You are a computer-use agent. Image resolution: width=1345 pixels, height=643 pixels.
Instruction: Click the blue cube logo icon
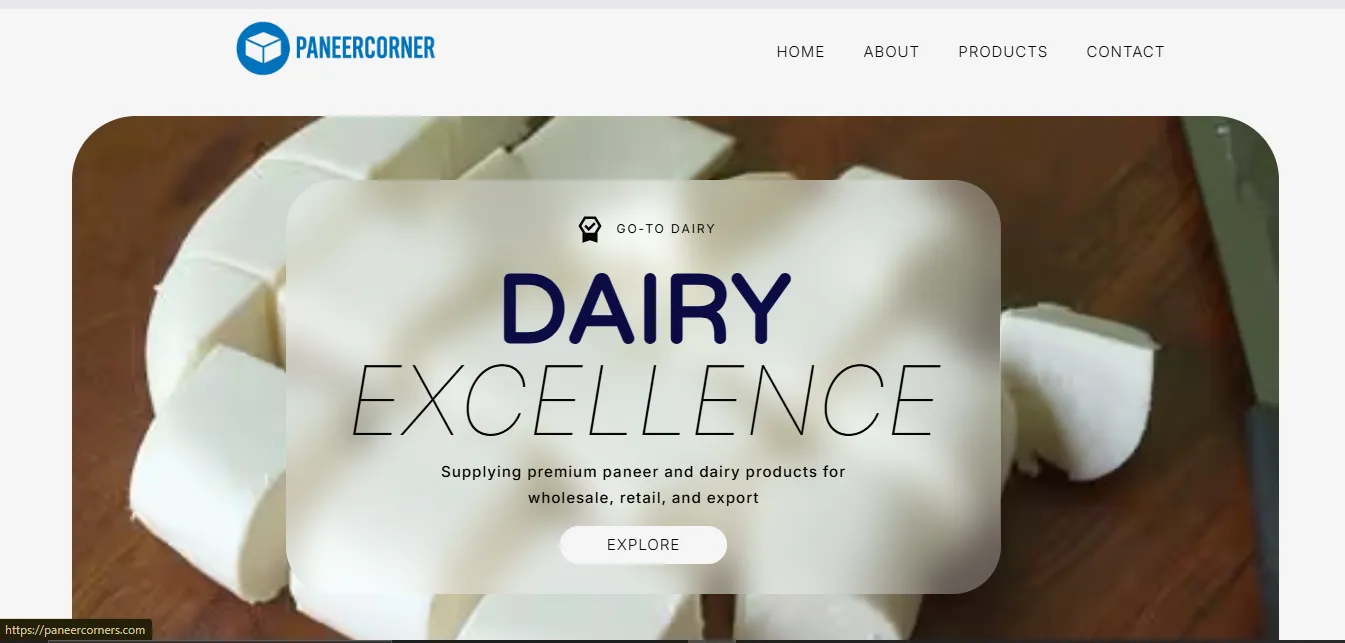(262, 48)
